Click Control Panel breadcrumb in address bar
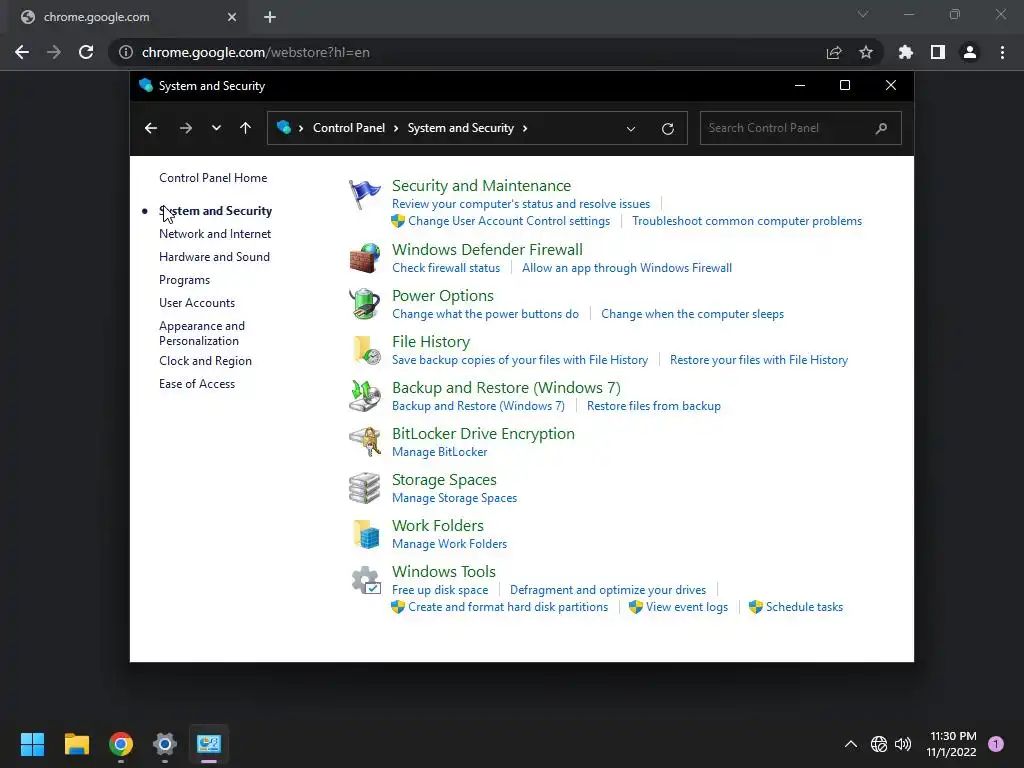Screen dimensions: 1024x768 pos(349,128)
